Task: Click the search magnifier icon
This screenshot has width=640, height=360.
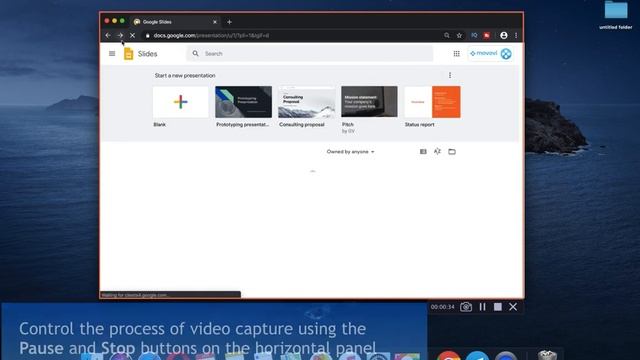Action: (x=196, y=53)
